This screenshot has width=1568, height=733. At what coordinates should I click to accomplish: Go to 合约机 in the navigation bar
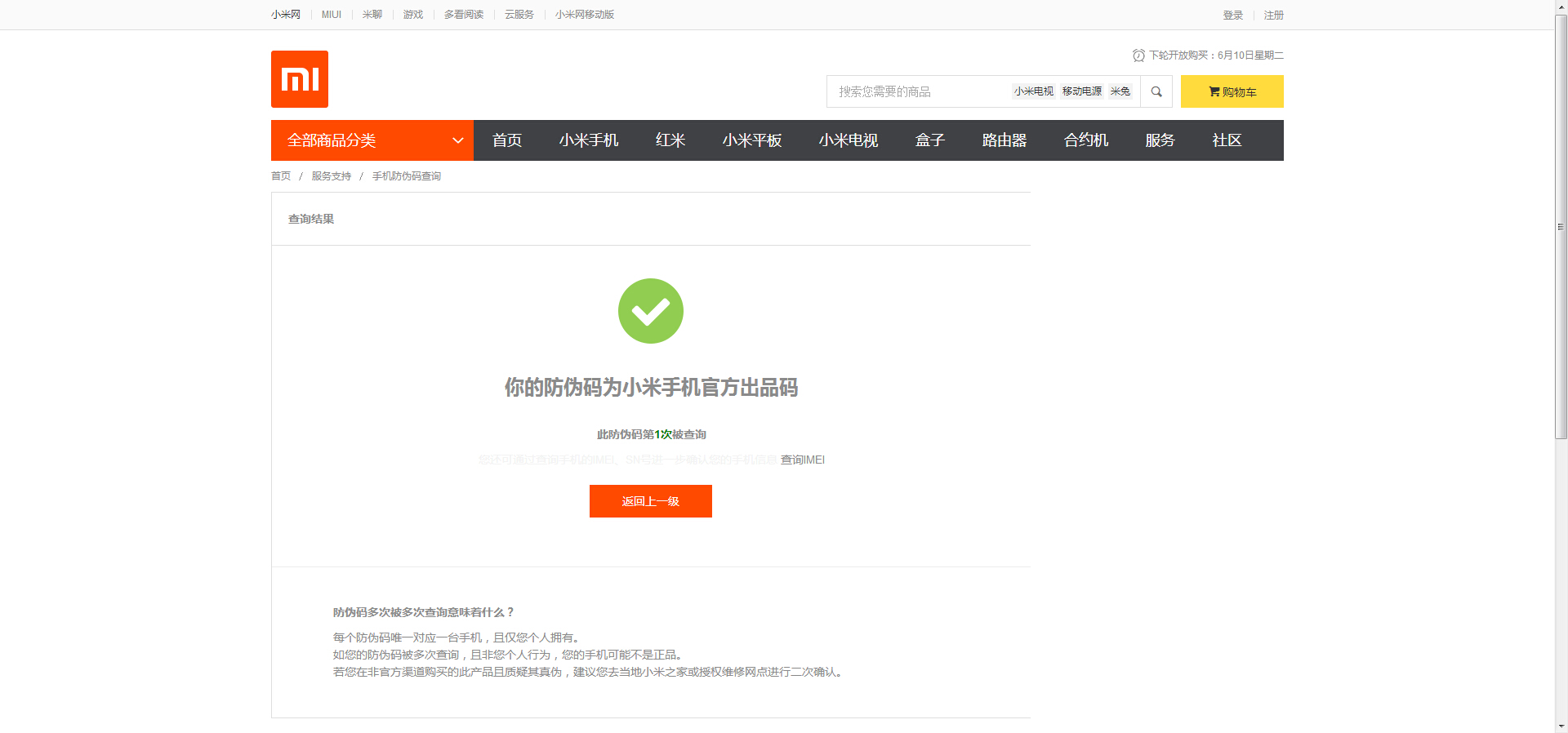(x=1086, y=140)
